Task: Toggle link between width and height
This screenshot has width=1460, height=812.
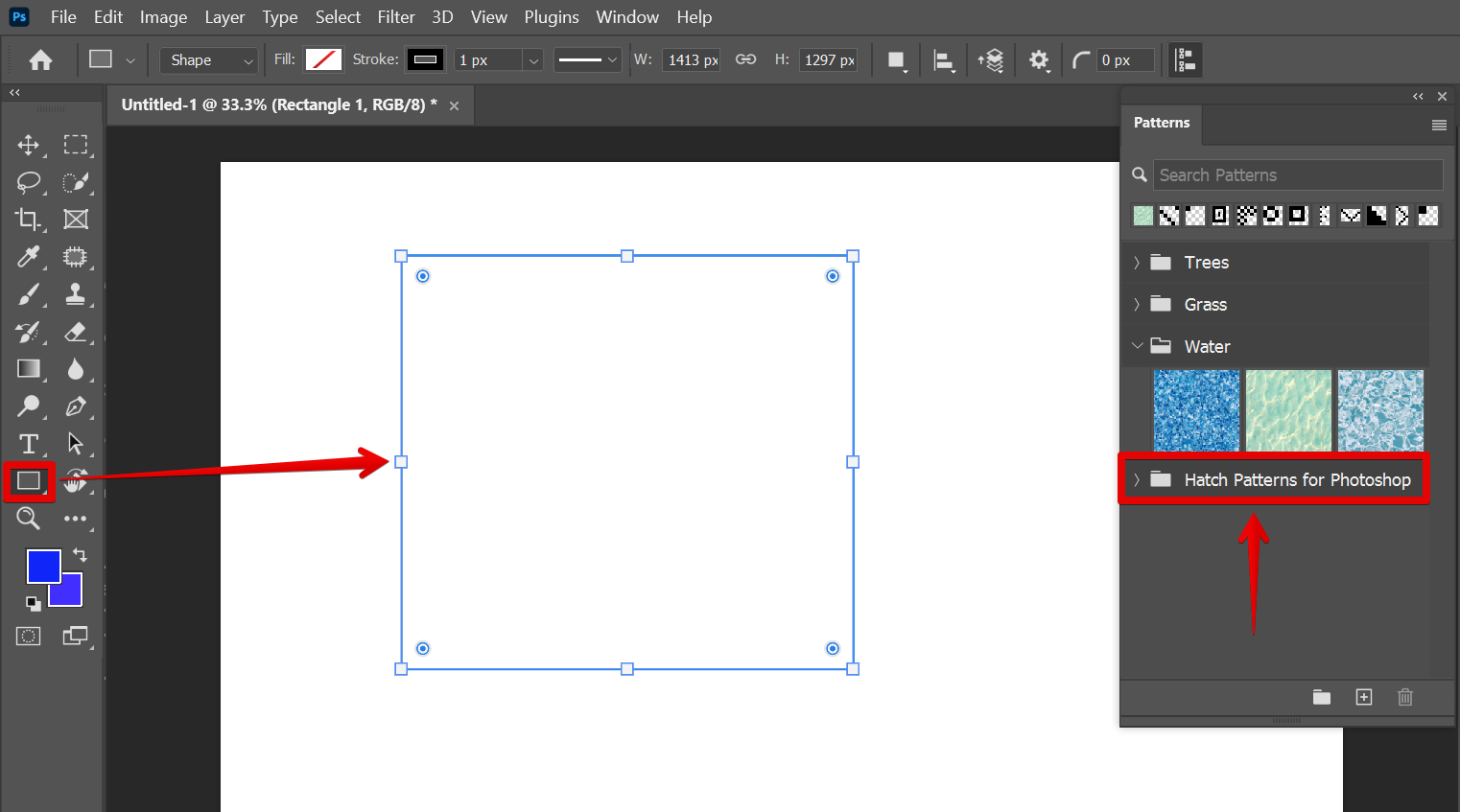Action: (745, 59)
